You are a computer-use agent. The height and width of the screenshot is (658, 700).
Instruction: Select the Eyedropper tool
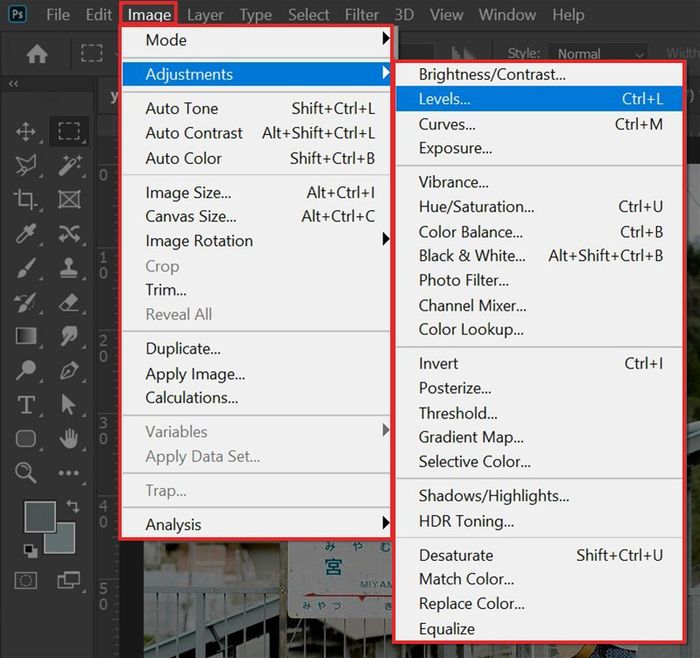click(26, 233)
